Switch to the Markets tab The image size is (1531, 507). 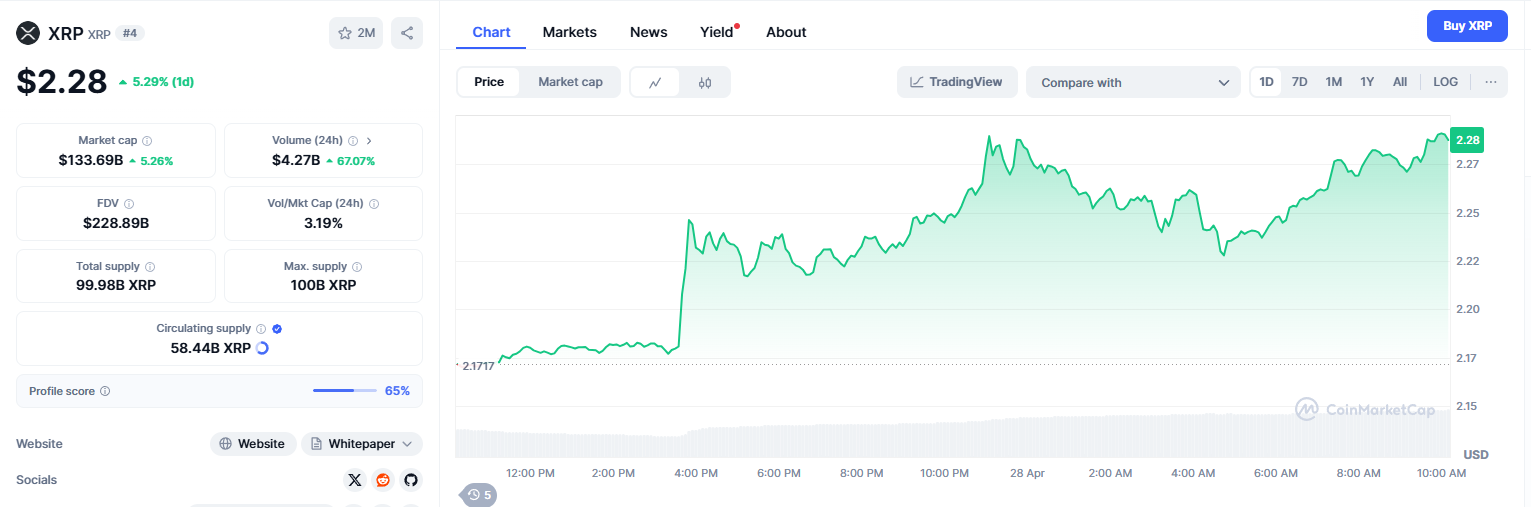[570, 32]
